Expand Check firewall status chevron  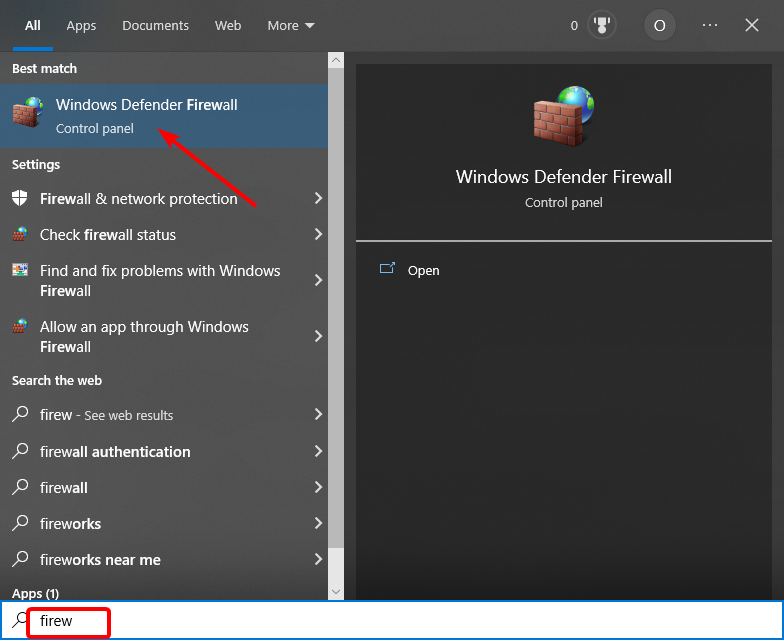(318, 234)
